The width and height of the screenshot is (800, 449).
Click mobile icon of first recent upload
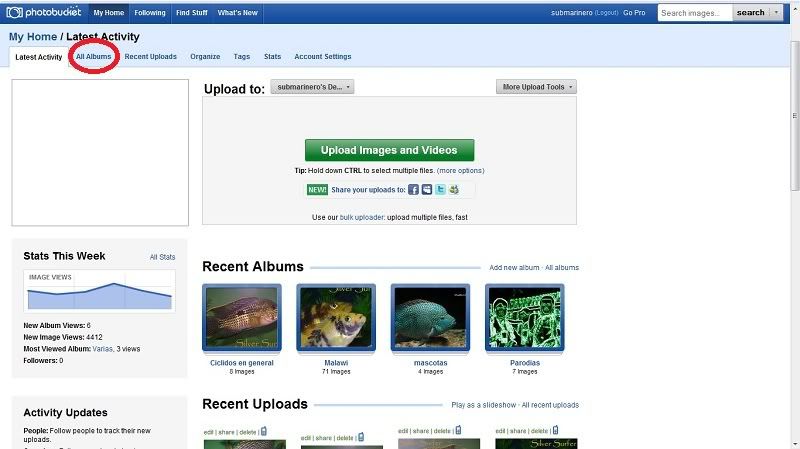264,431
